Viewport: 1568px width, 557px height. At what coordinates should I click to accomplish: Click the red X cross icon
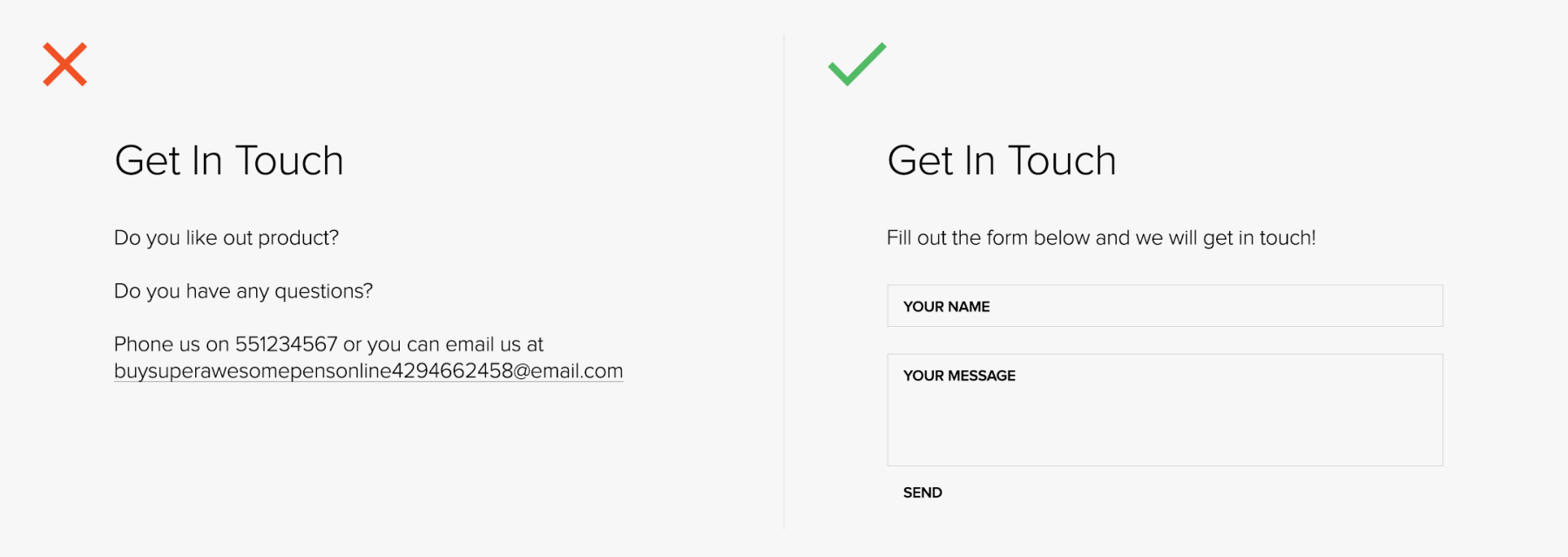(65, 65)
